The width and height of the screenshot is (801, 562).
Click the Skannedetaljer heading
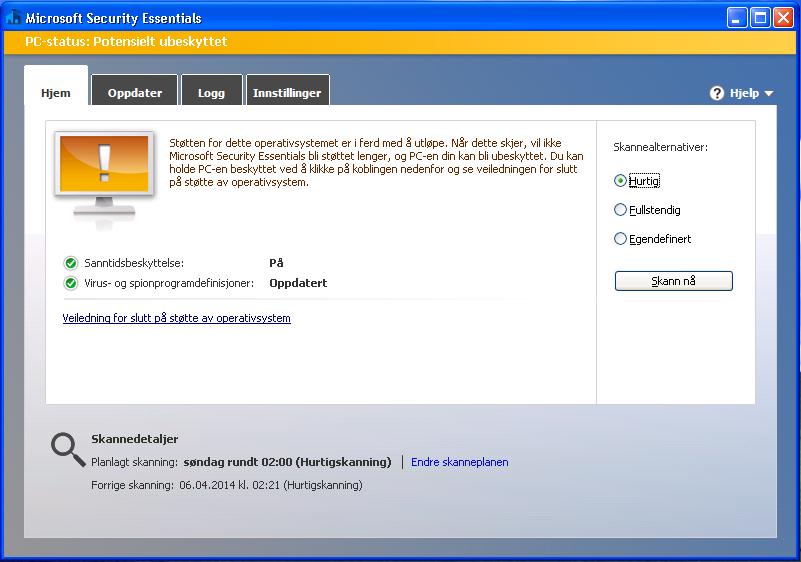[x=135, y=439]
